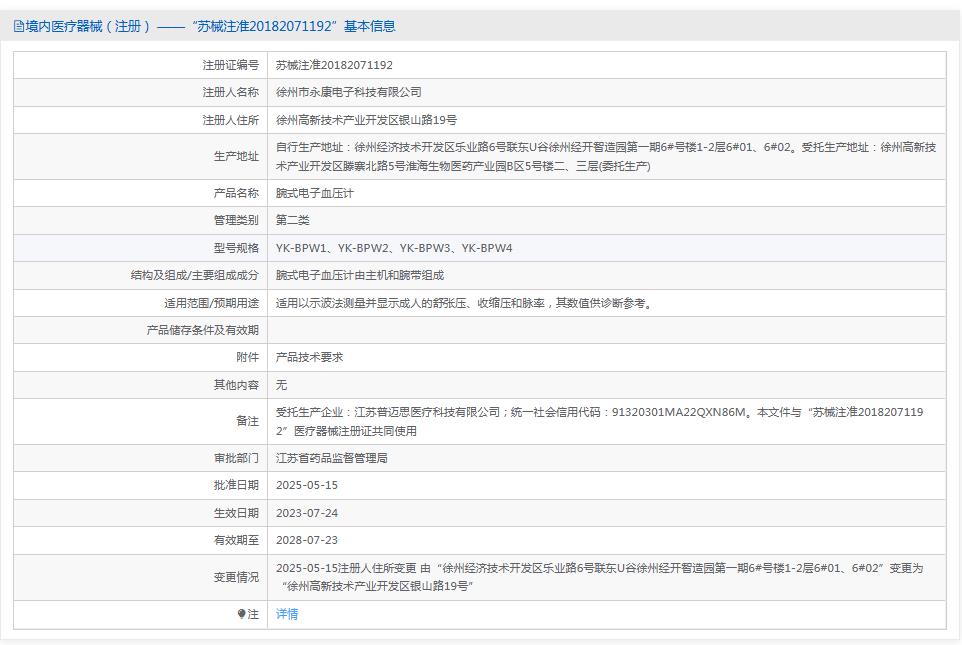Click expiry date 2028-07-23

click(x=306, y=540)
